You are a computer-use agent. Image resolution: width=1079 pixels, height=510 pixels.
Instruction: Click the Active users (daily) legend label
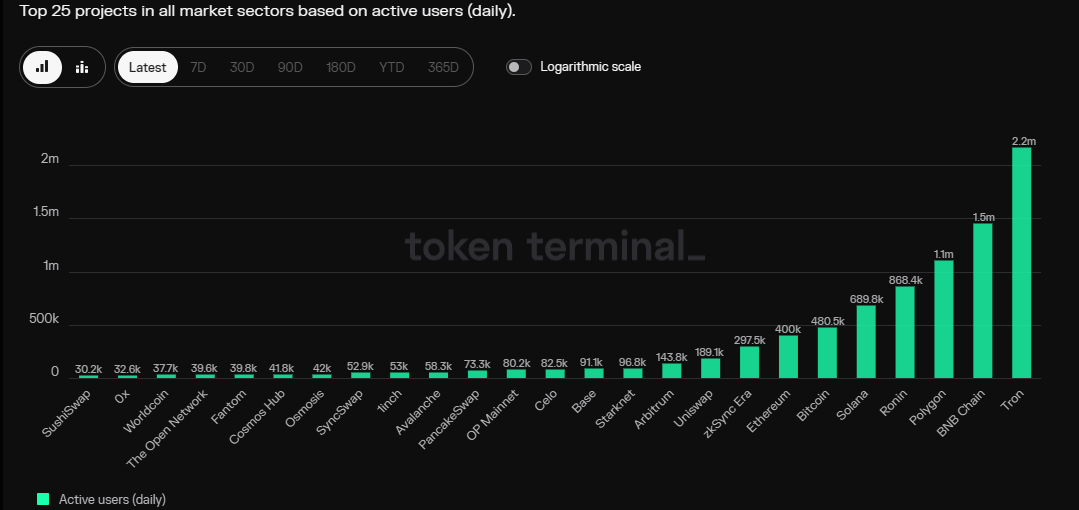click(112, 499)
